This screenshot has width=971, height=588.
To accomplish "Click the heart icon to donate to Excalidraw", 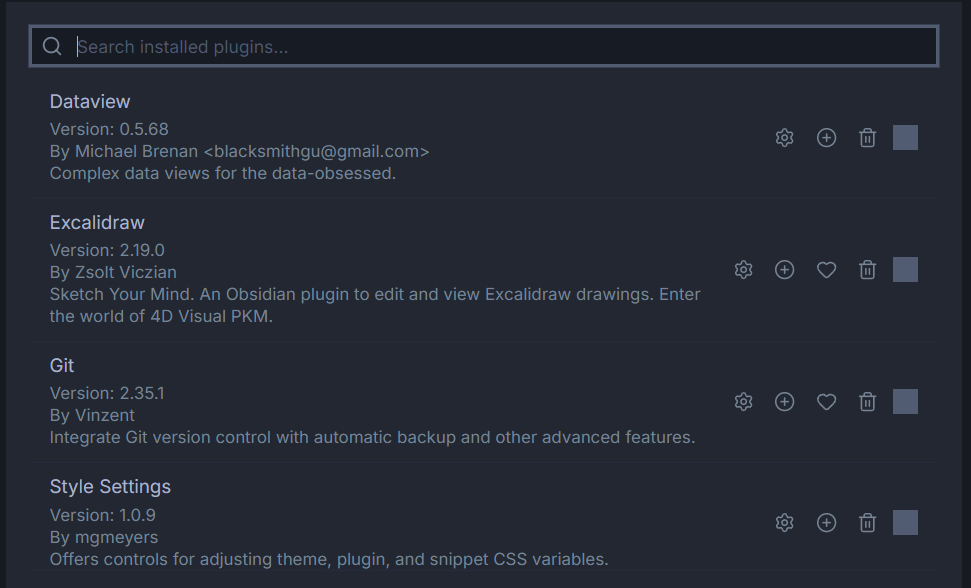I will (x=826, y=270).
